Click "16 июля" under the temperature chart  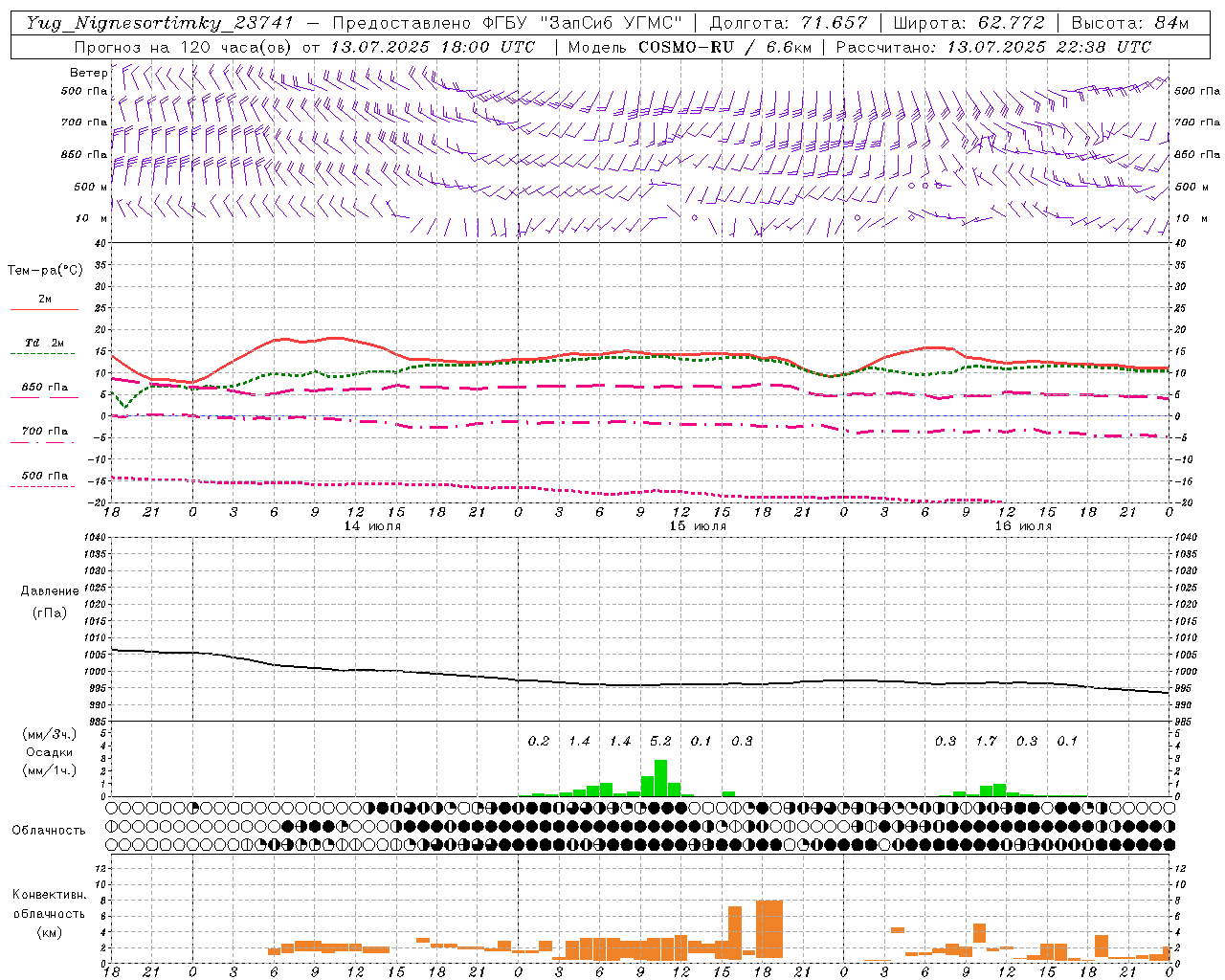[x=1023, y=526]
